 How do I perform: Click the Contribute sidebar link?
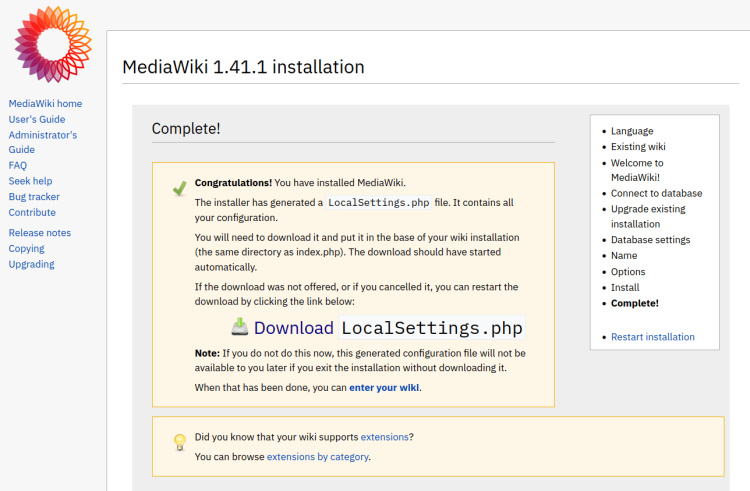32,212
